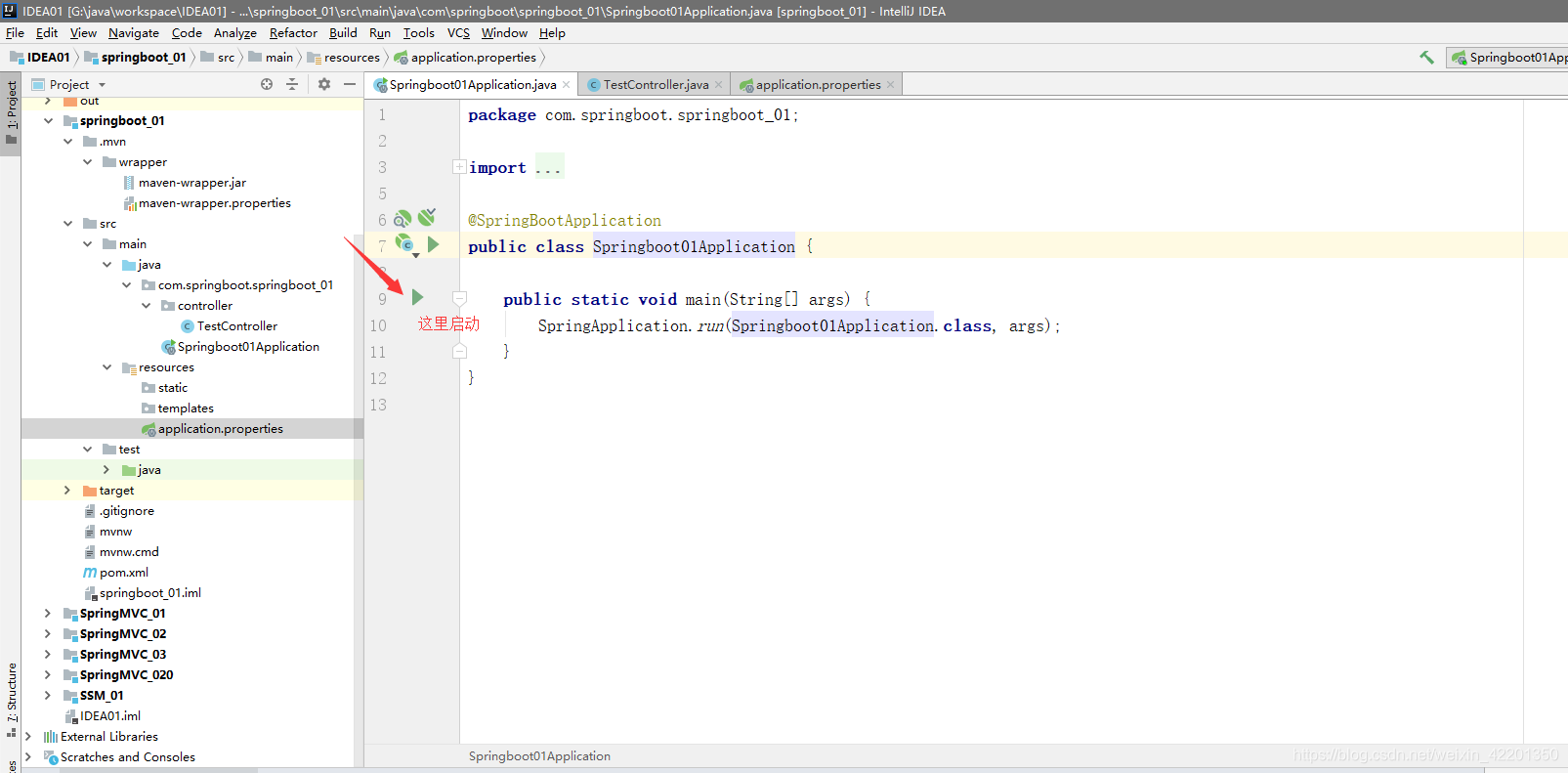Open the Structure tool window side tab

[x=11, y=700]
